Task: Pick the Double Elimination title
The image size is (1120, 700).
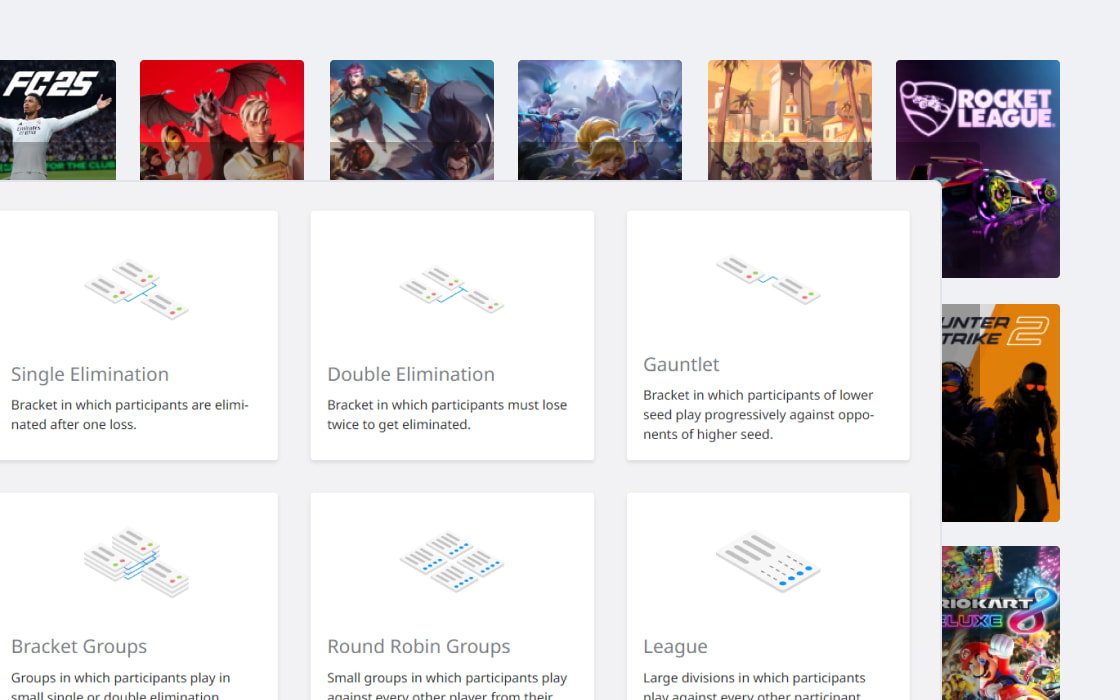Action: [411, 374]
